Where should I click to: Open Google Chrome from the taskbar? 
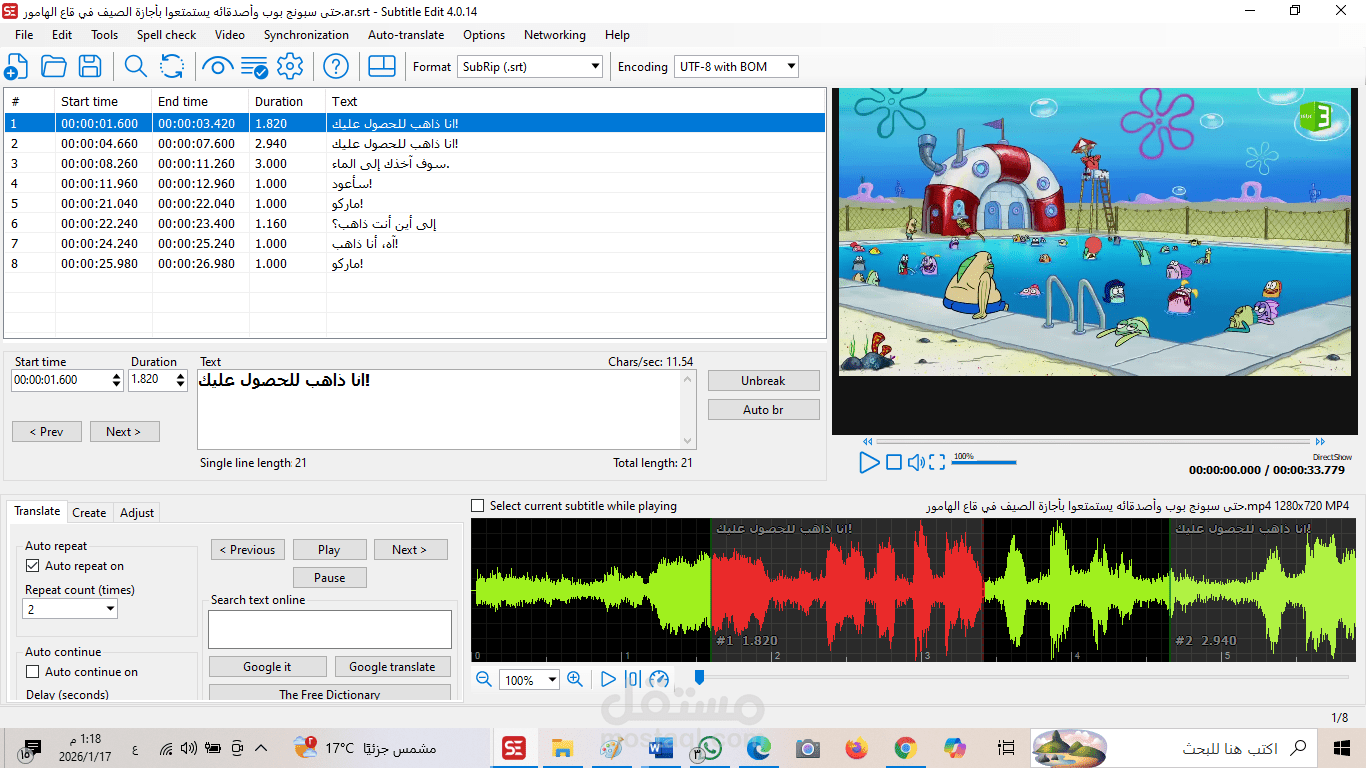905,748
